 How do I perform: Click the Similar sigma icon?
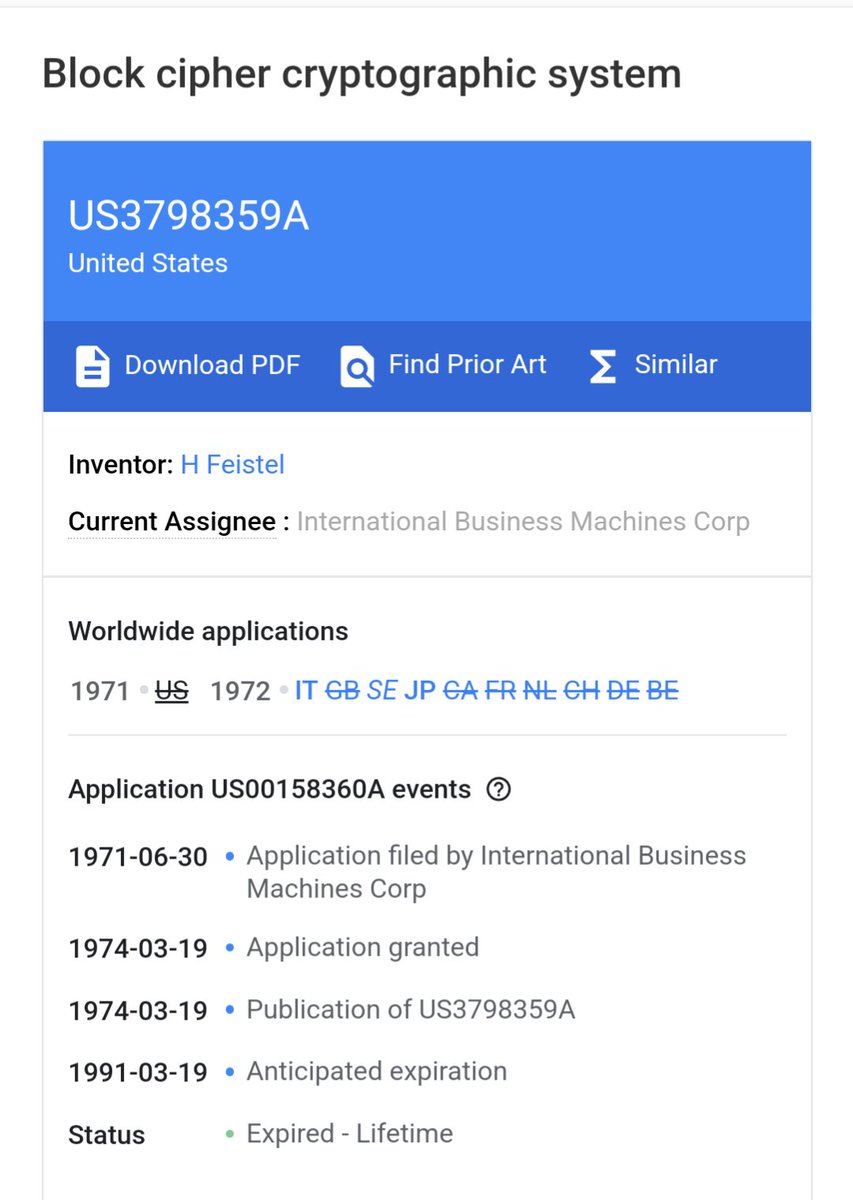click(602, 366)
